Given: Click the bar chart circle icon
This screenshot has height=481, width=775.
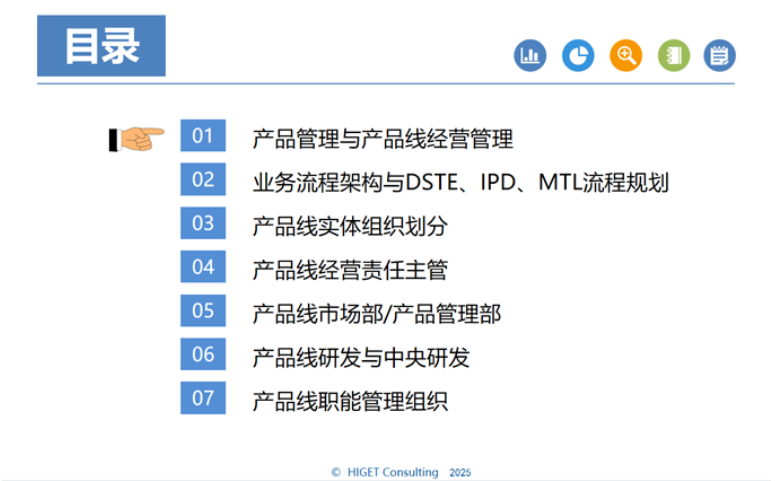Looking at the screenshot, I should 530,55.
